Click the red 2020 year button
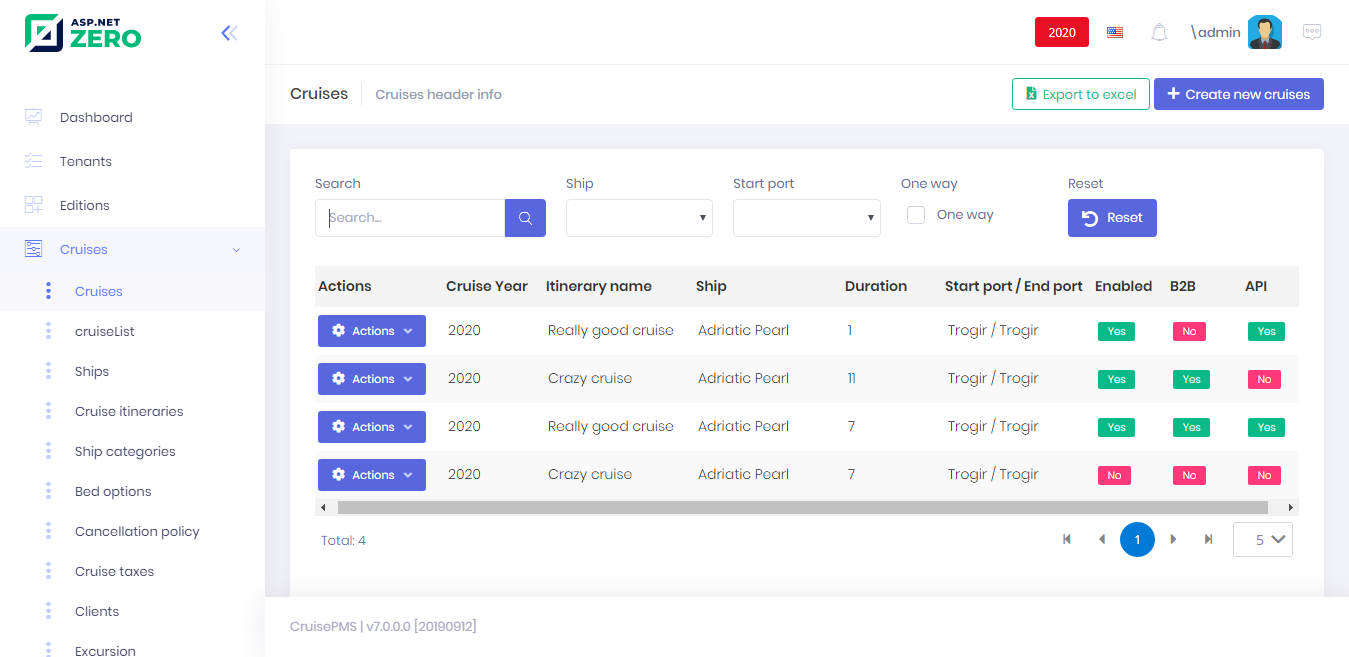Image resolution: width=1349 pixels, height=657 pixels. 1062,32
